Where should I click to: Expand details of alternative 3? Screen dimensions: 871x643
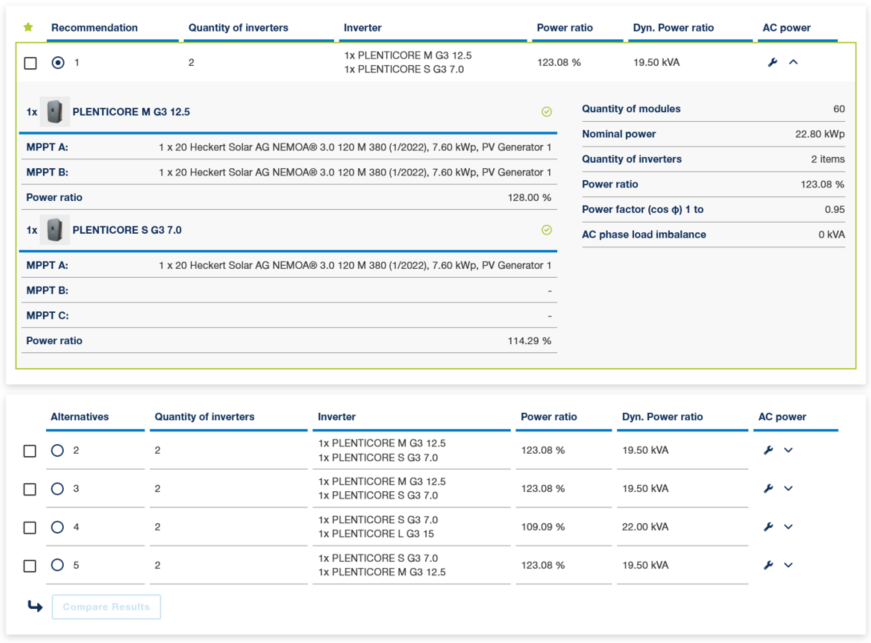788,489
